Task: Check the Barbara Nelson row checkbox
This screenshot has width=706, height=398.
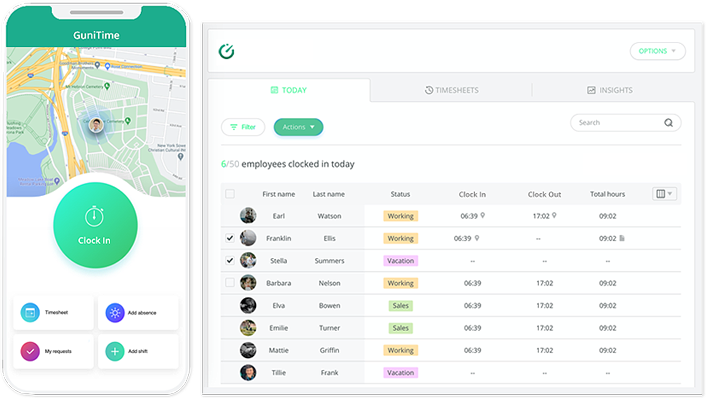Action: coord(230,283)
